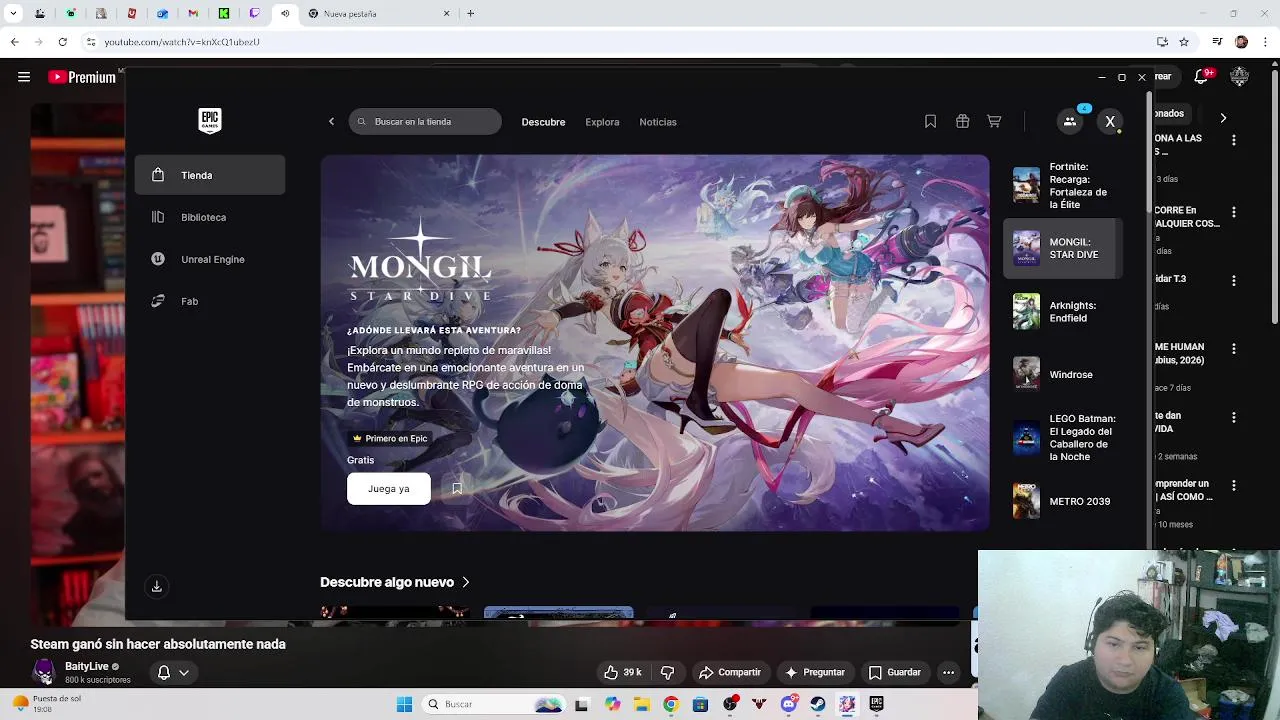Go to the YouTube Premium home logo
This screenshot has height=720, width=1280.
coord(82,77)
